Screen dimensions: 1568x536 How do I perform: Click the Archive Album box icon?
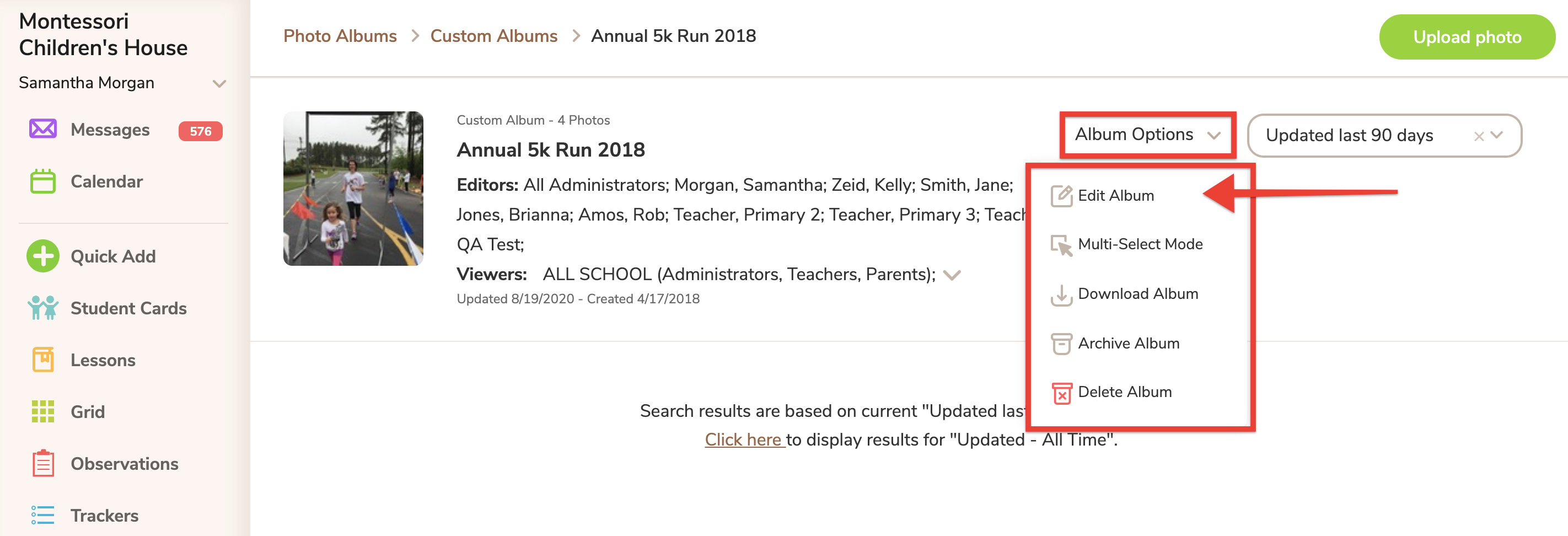tap(1061, 344)
